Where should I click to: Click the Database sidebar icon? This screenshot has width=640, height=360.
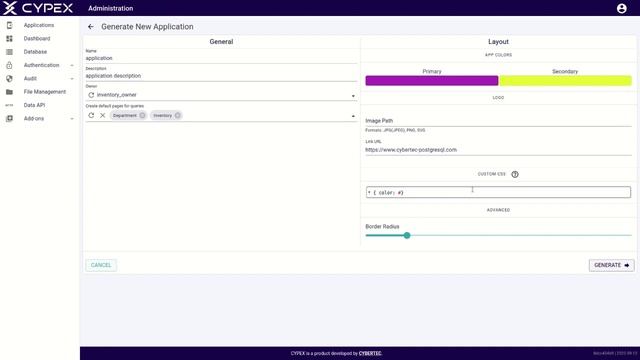[x=9, y=52]
